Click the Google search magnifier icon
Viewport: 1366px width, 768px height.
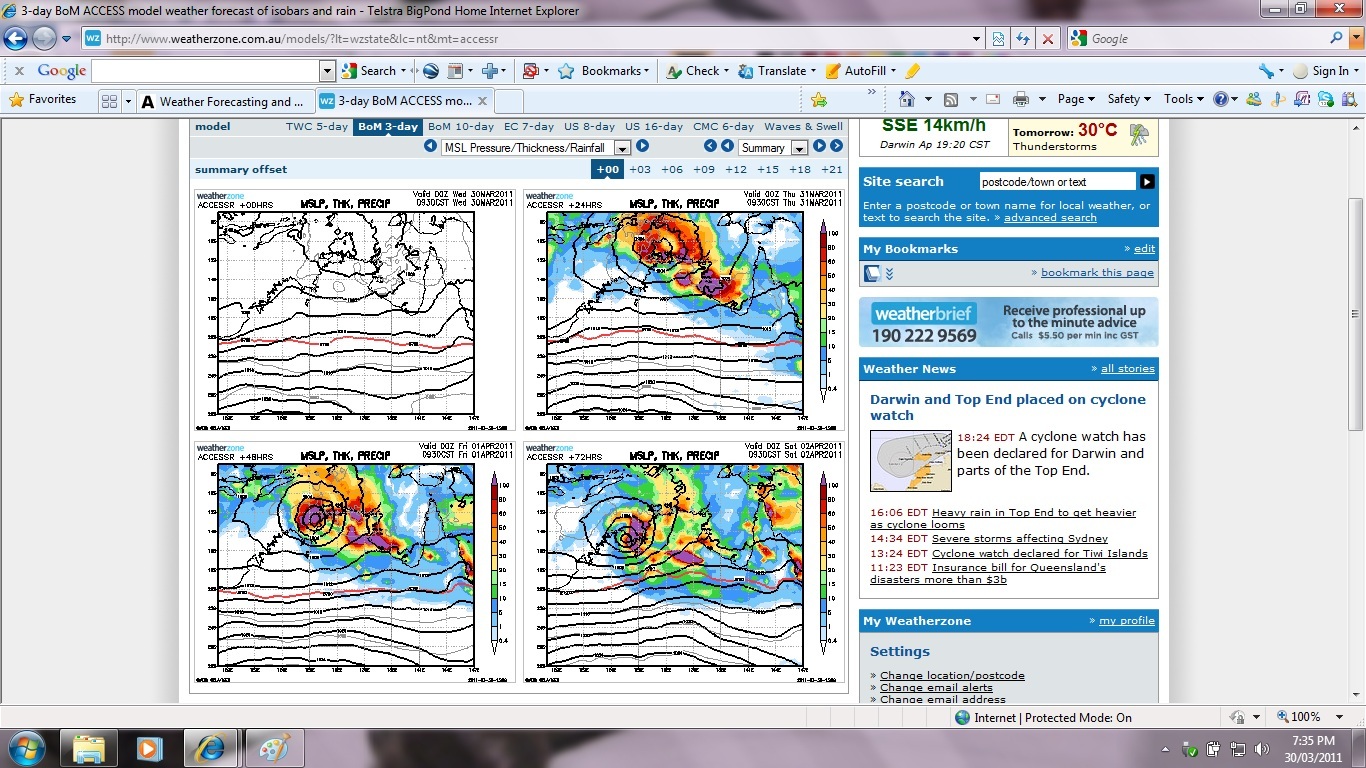(1337, 38)
